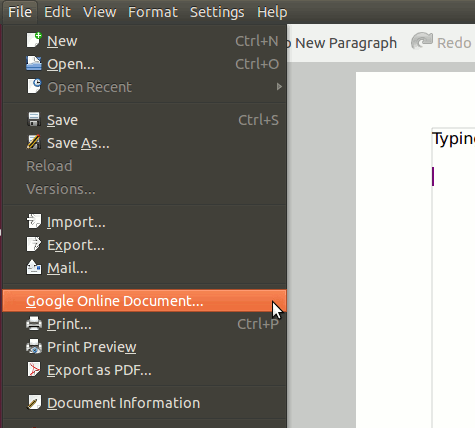Click the Ctrl+P shortcut text

tap(258, 324)
